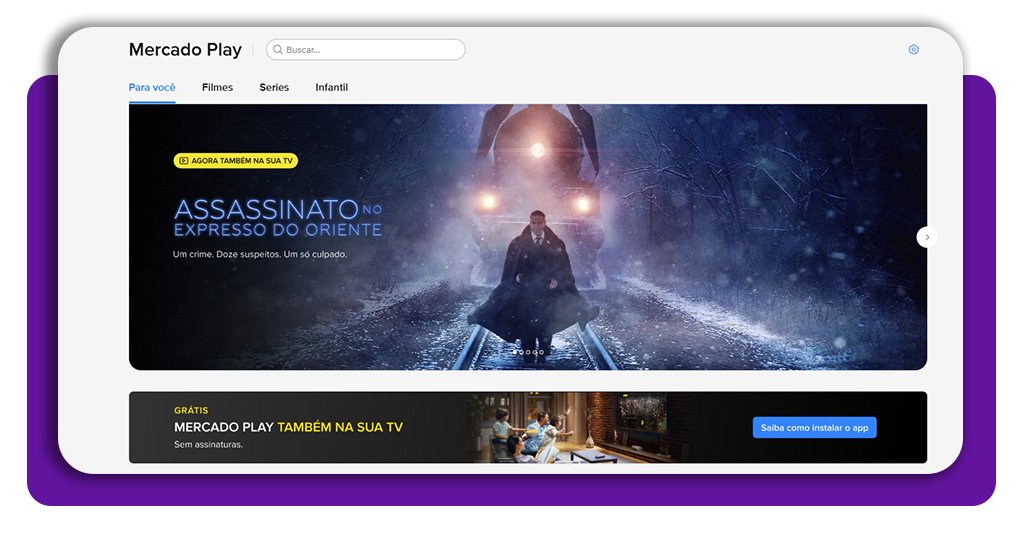Open the Assassinato no Expresso do Oriente title
Viewport: 1024px width, 536px height.
point(278,218)
